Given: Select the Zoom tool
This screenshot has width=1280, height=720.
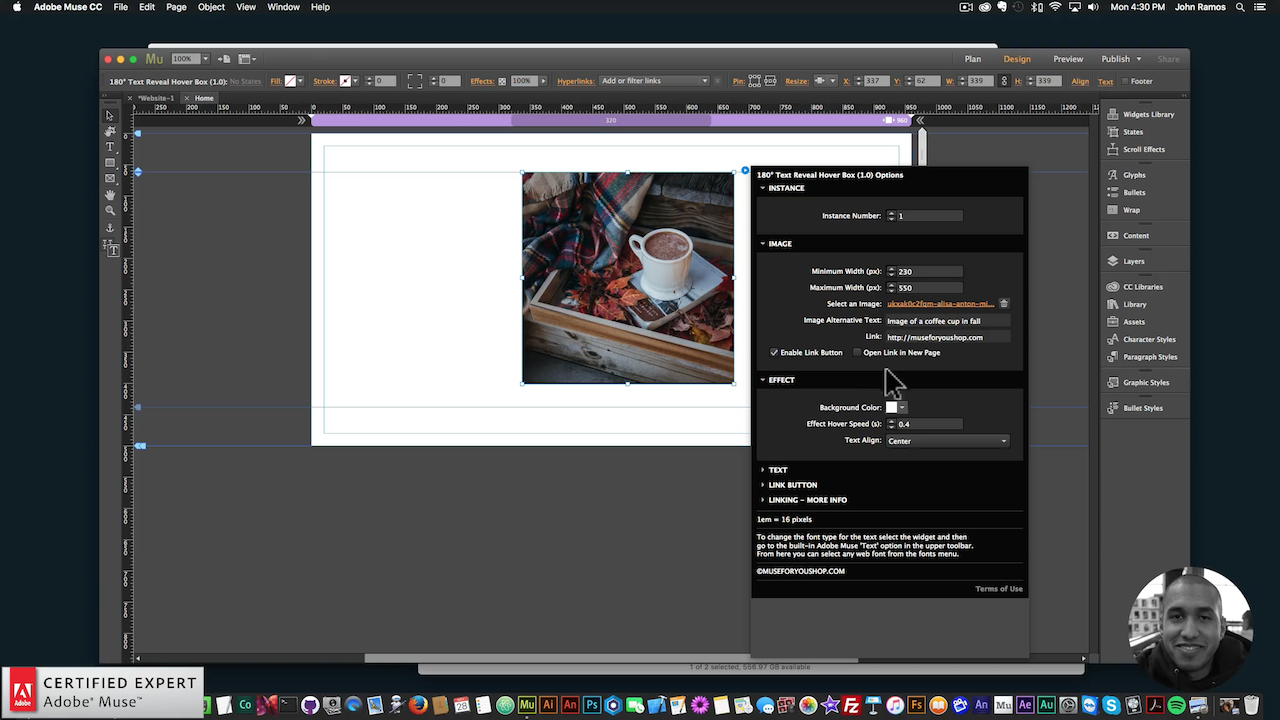Looking at the screenshot, I should point(110,210).
